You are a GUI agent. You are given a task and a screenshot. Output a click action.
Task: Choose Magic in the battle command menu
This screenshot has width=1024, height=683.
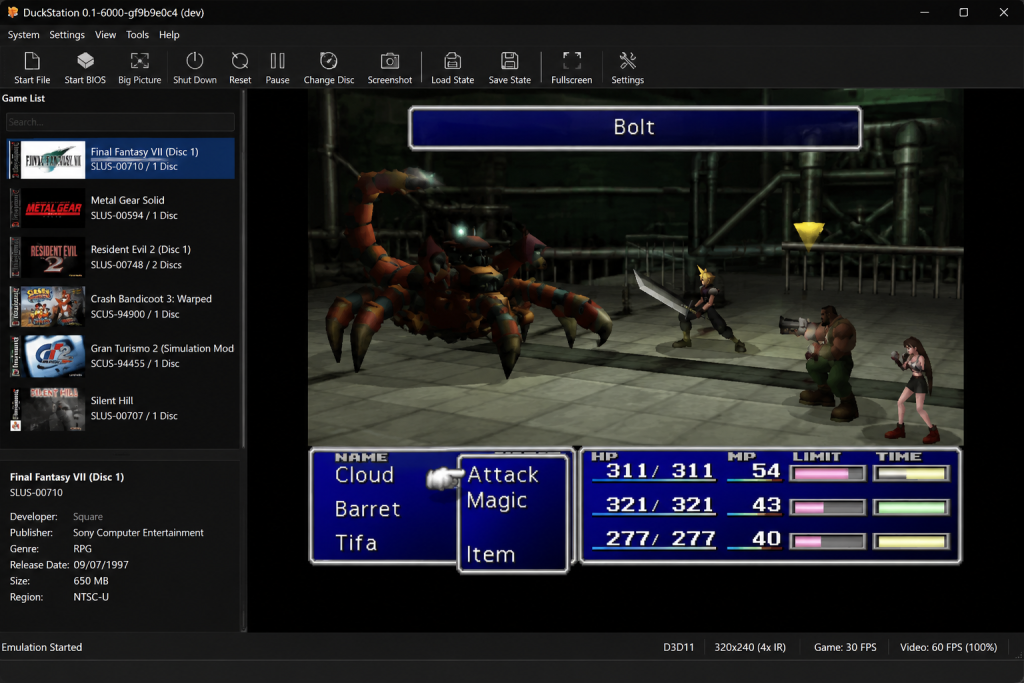click(496, 501)
